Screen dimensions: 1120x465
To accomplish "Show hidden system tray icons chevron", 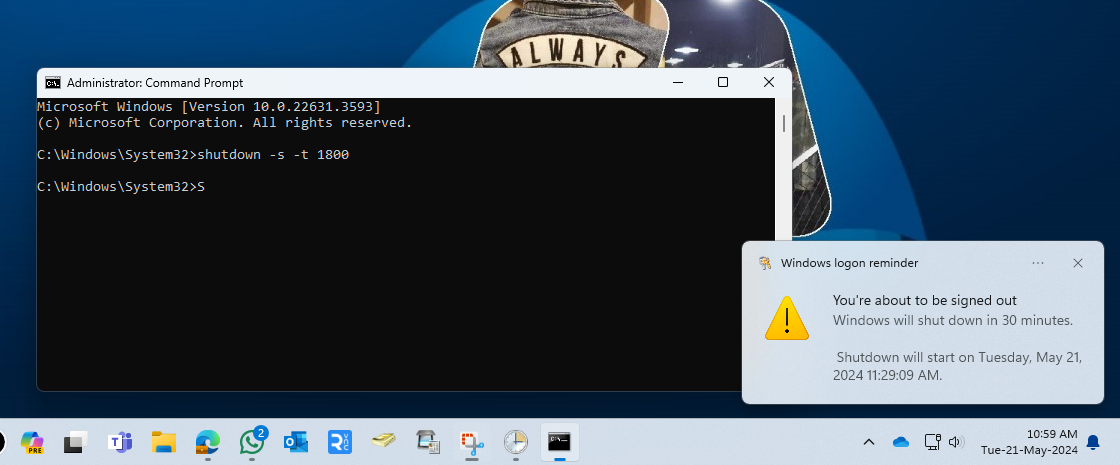I will click(x=869, y=442).
